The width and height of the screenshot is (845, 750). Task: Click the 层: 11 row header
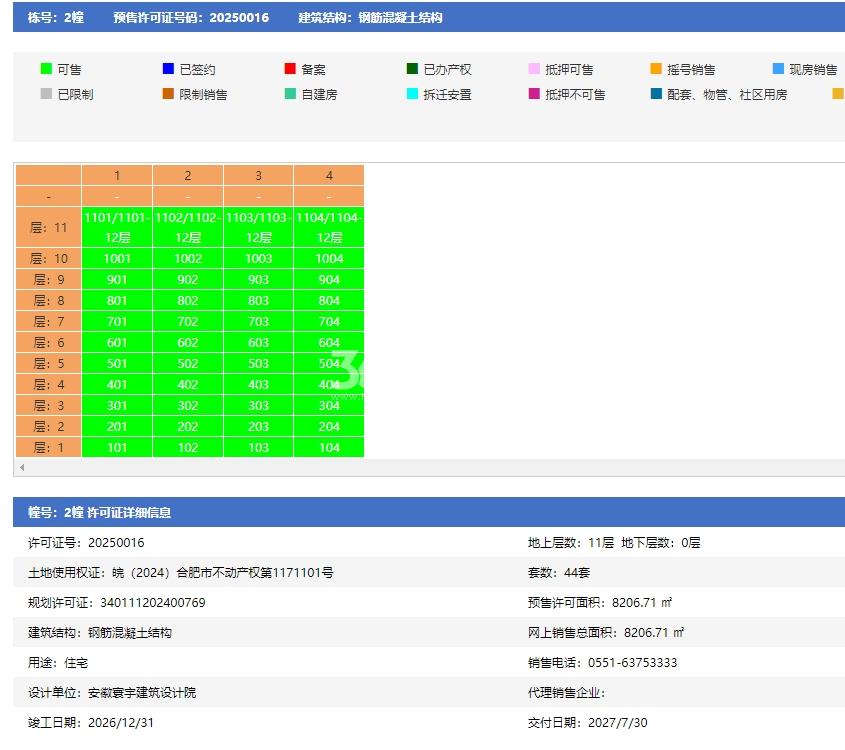tap(49, 227)
